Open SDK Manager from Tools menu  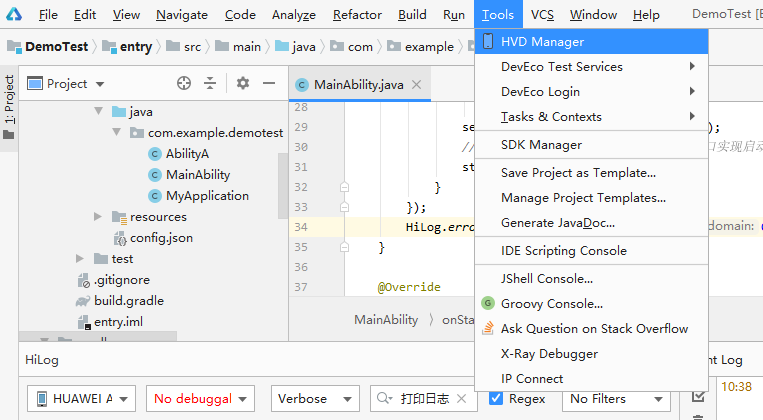click(591, 145)
